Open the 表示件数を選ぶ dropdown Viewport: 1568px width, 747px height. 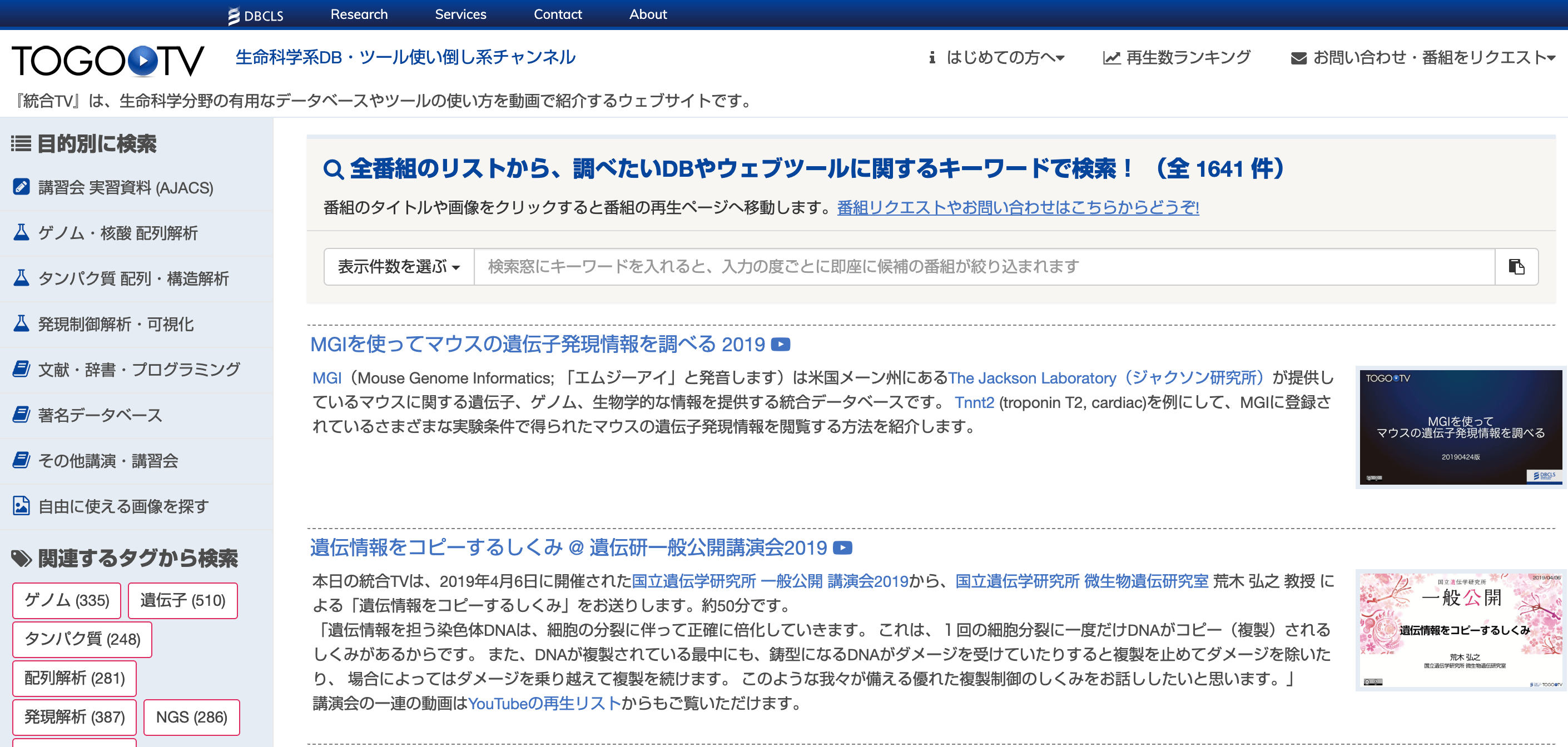tap(399, 266)
